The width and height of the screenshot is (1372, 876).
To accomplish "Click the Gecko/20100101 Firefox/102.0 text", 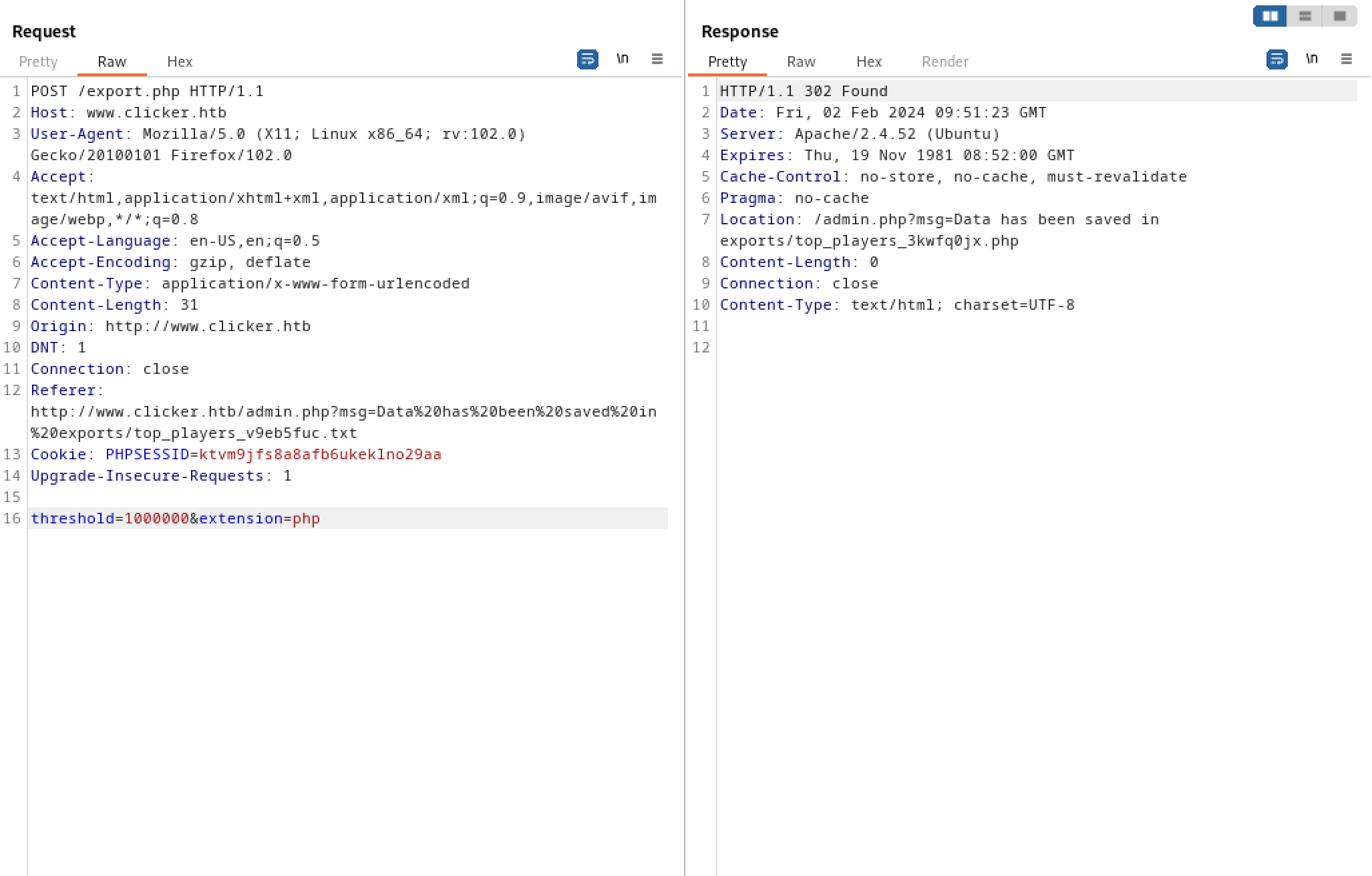I will coord(161,155).
